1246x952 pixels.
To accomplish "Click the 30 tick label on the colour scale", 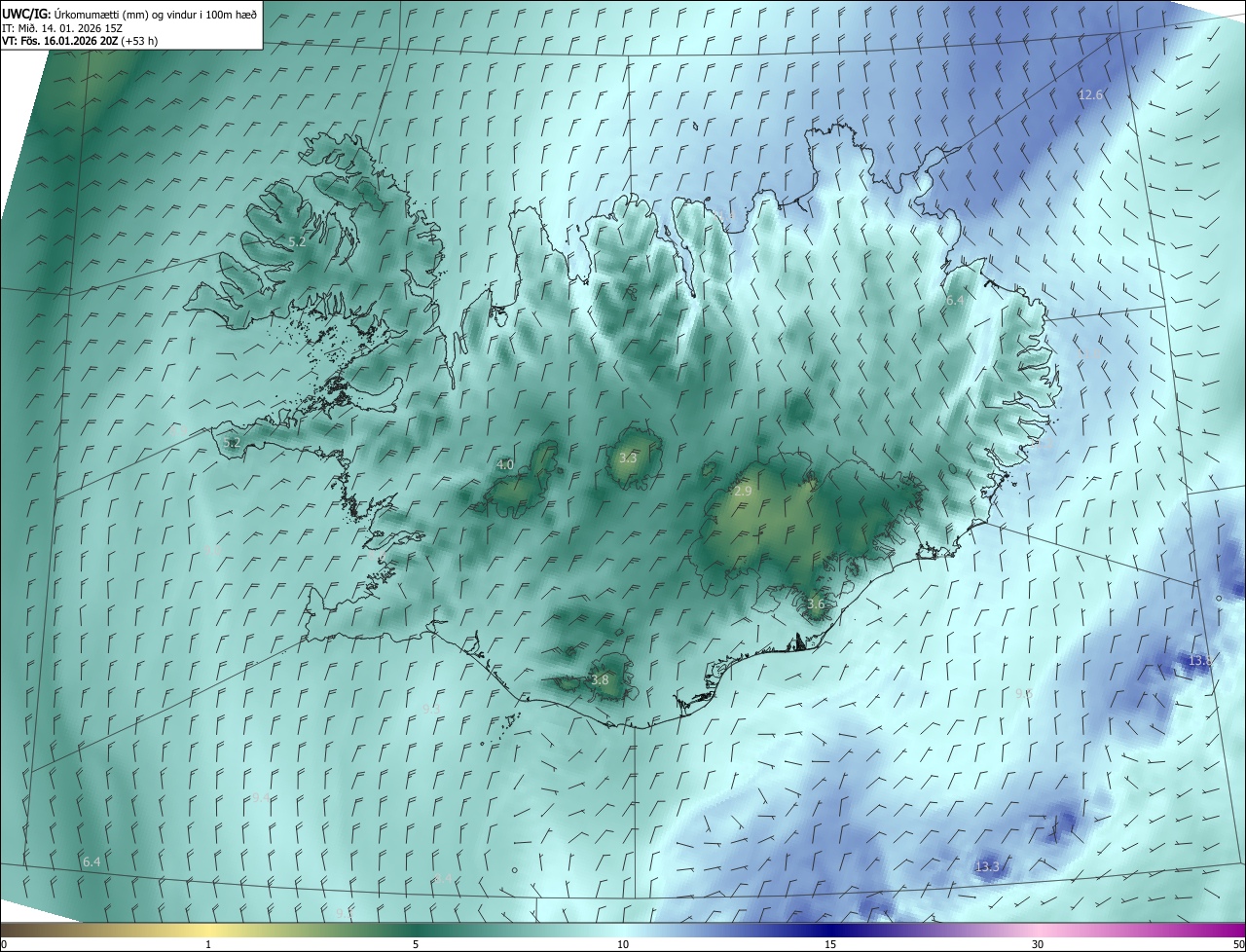I will [x=1038, y=944].
